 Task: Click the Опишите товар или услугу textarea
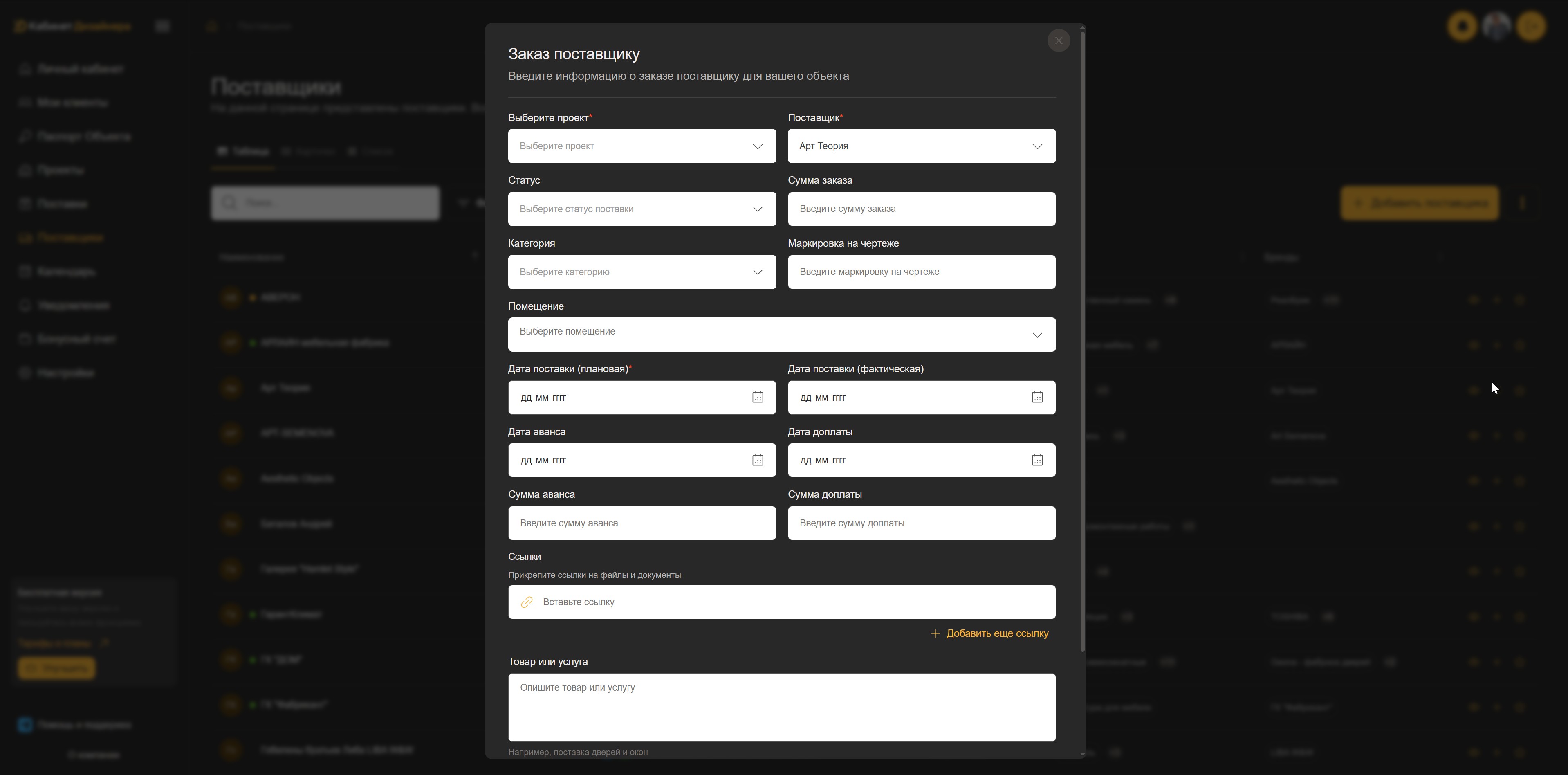pyautogui.click(x=781, y=707)
